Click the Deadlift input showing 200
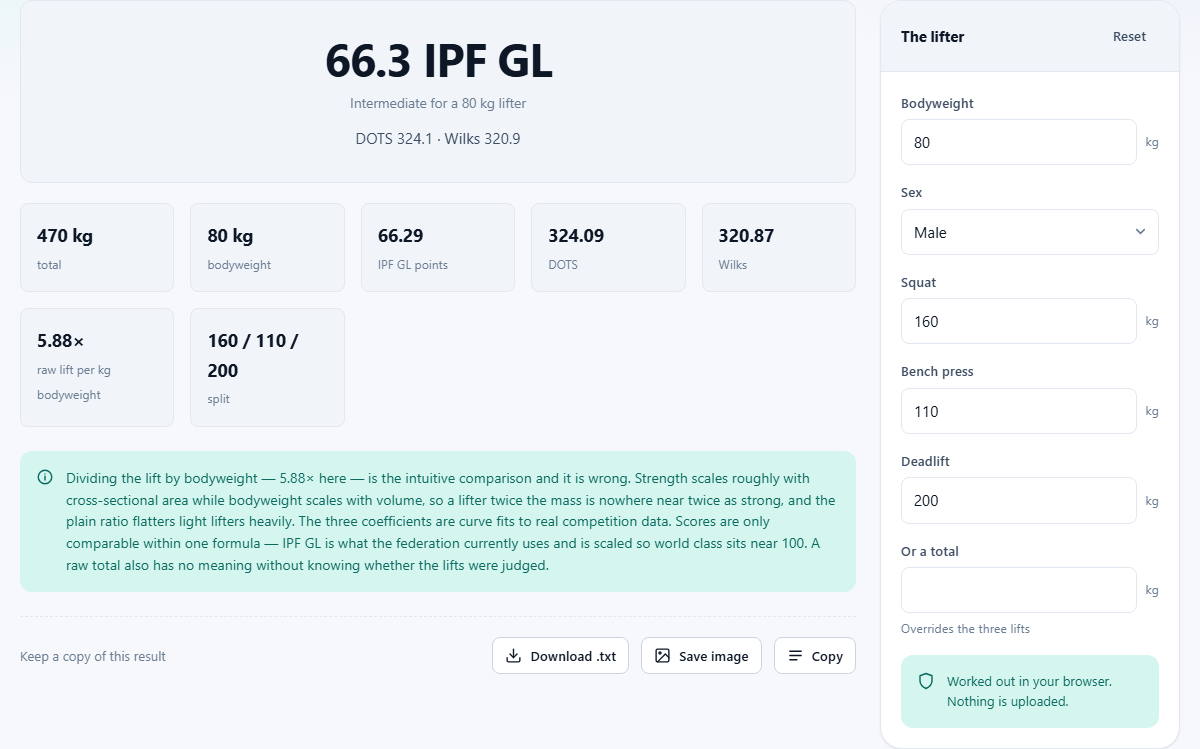 (1018, 500)
